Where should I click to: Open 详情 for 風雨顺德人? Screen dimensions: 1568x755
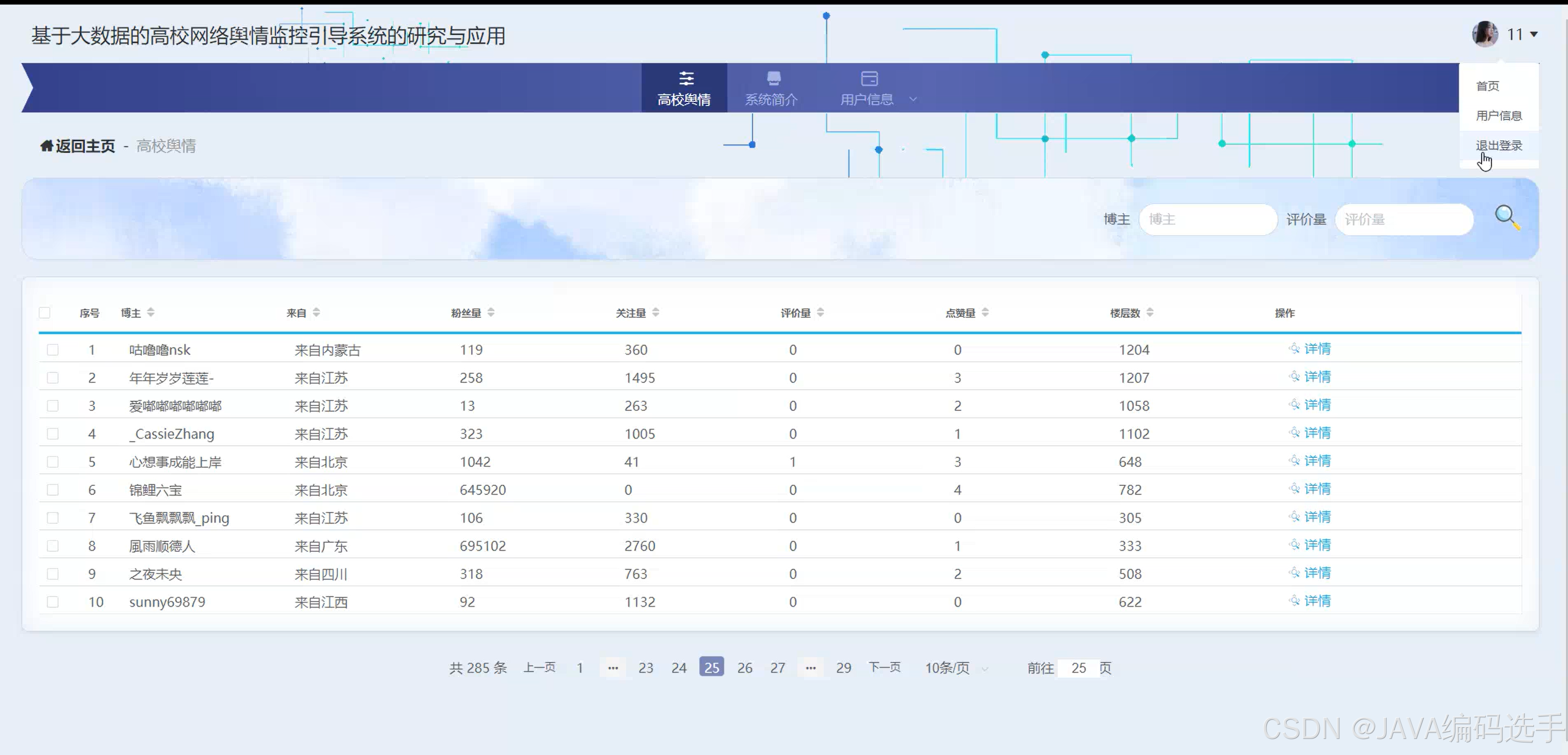click(x=1310, y=545)
